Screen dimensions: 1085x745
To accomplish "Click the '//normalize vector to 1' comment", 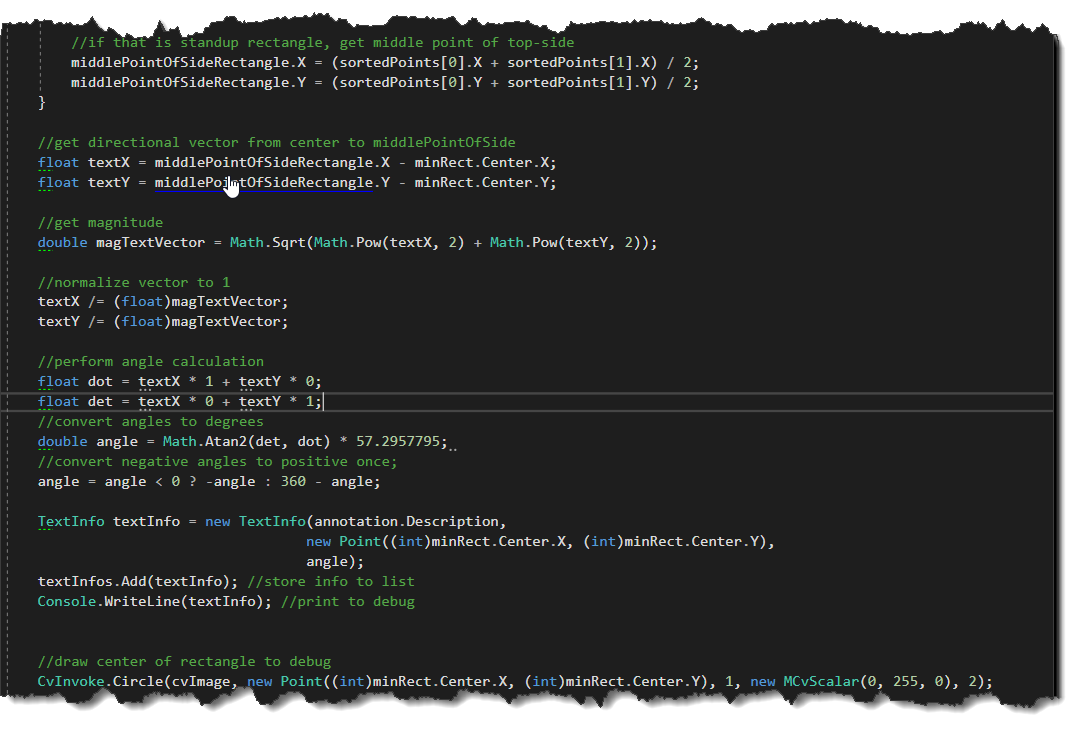I will click(x=133, y=282).
